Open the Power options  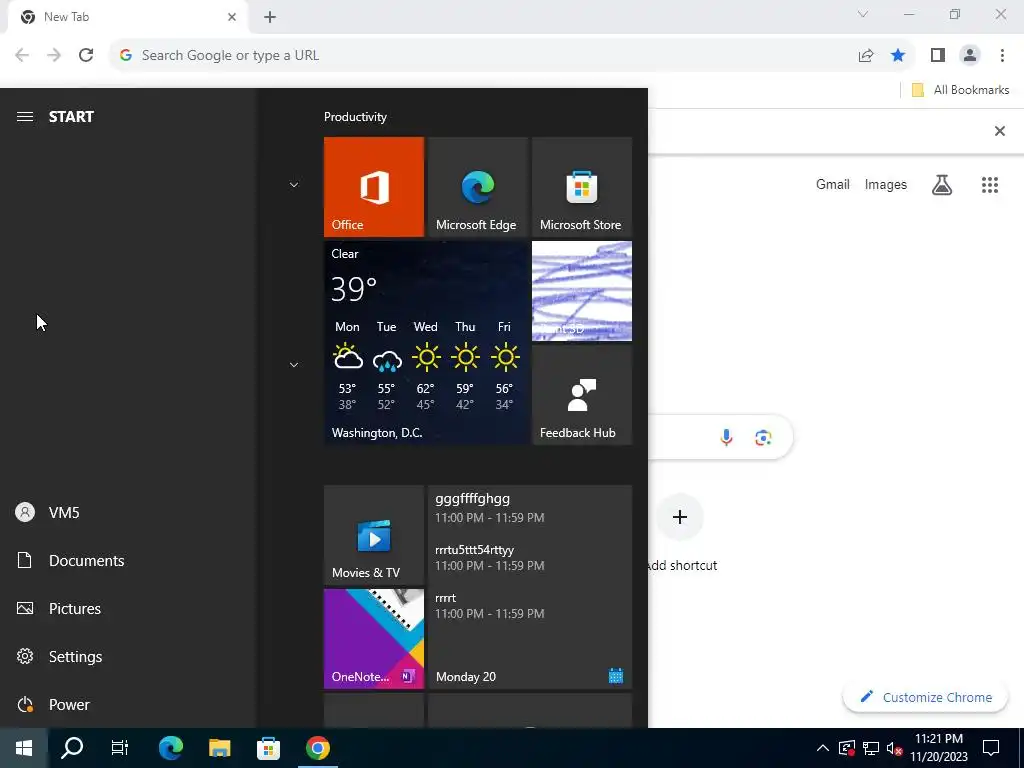tap(128, 705)
